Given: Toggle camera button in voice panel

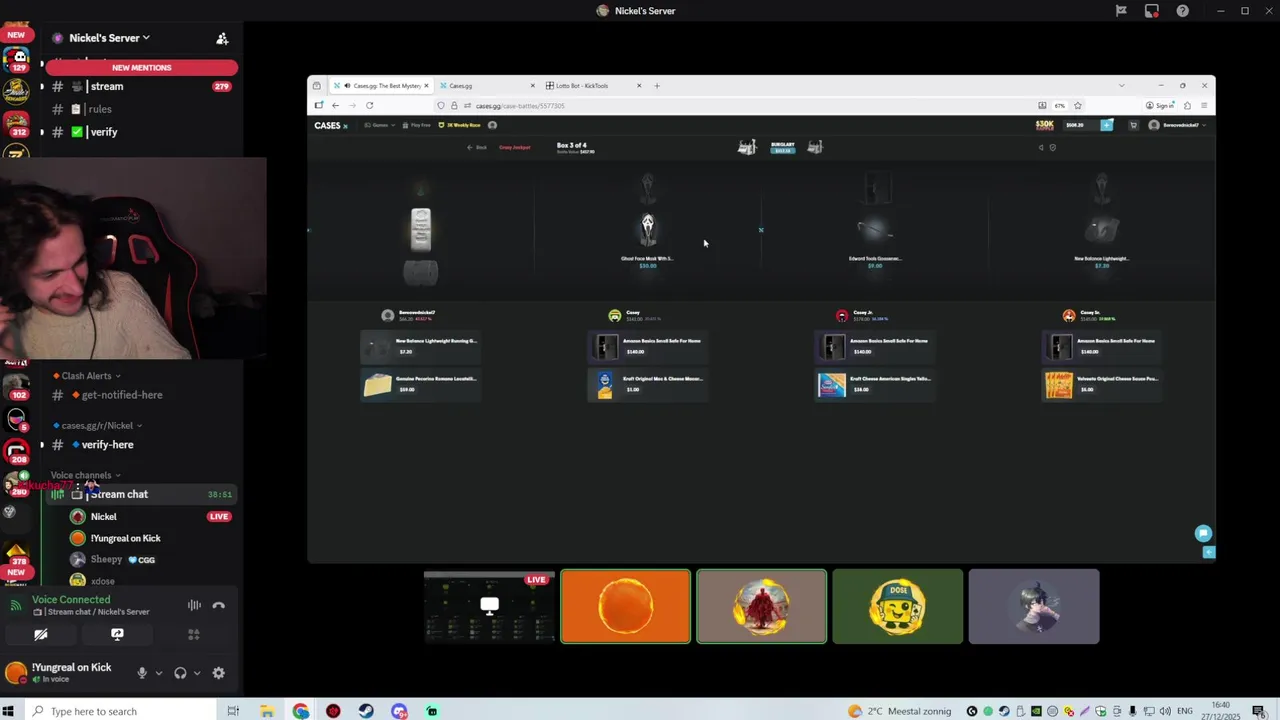Looking at the screenshot, I should (x=41, y=634).
